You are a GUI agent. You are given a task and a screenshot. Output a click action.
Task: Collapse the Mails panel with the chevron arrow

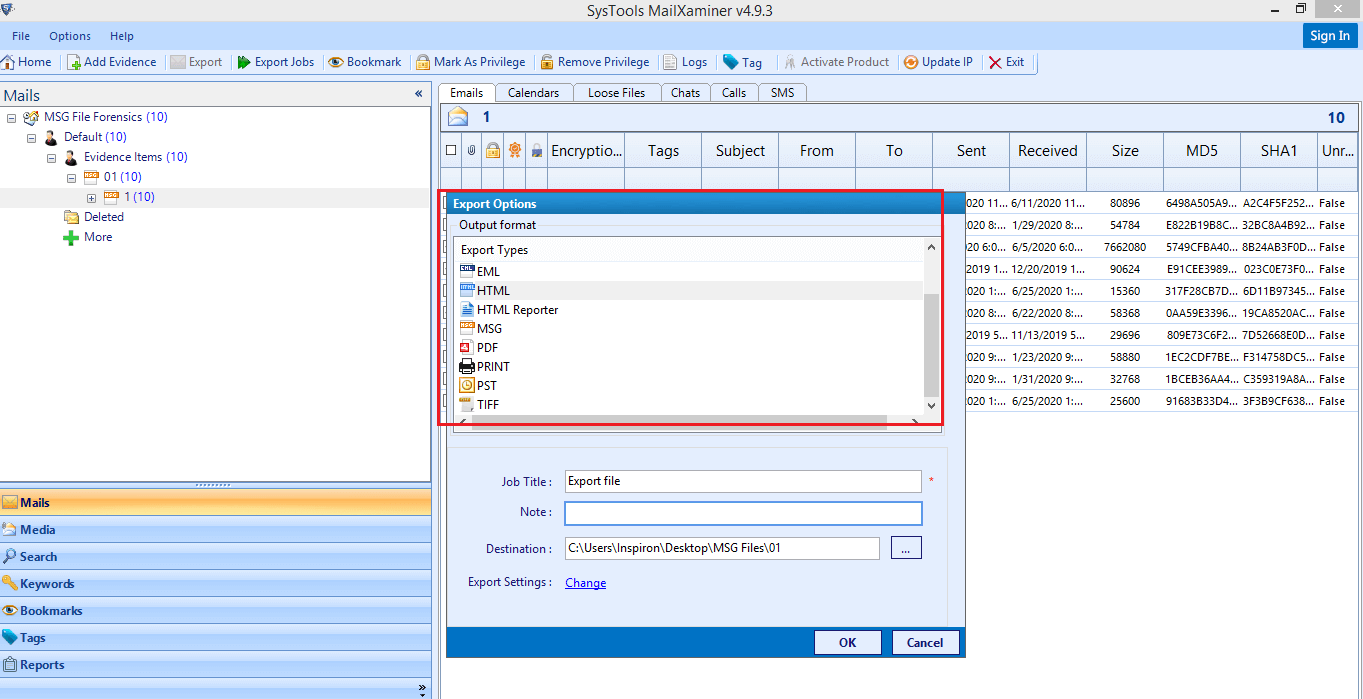click(x=419, y=95)
